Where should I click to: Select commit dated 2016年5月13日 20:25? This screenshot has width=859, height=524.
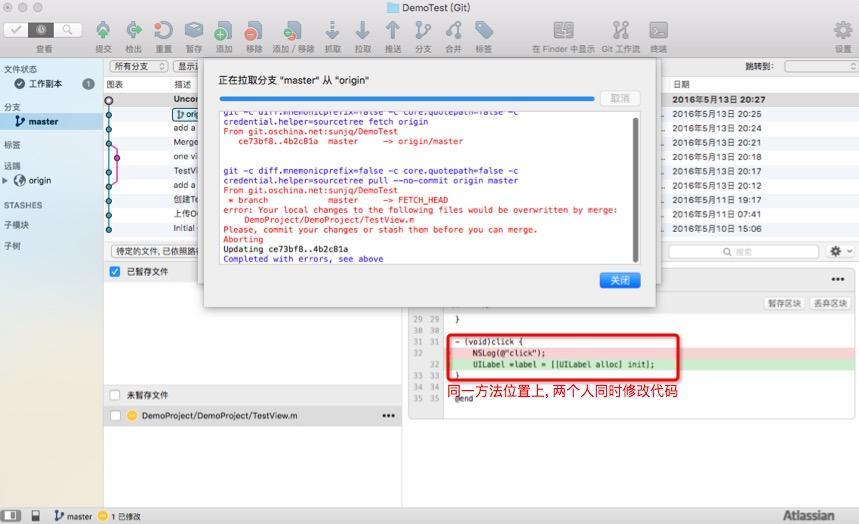[x=717, y=114]
